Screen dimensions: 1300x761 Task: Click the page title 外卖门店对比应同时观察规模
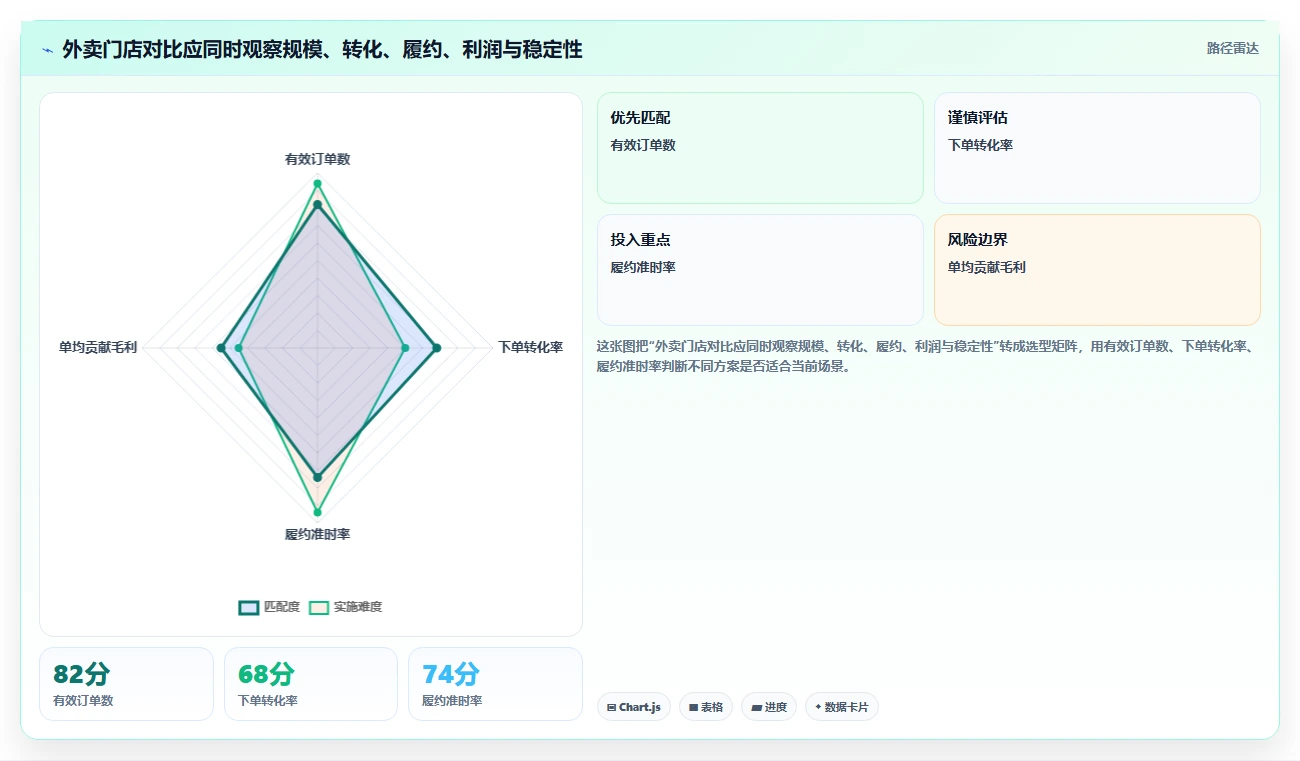coord(322,49)
